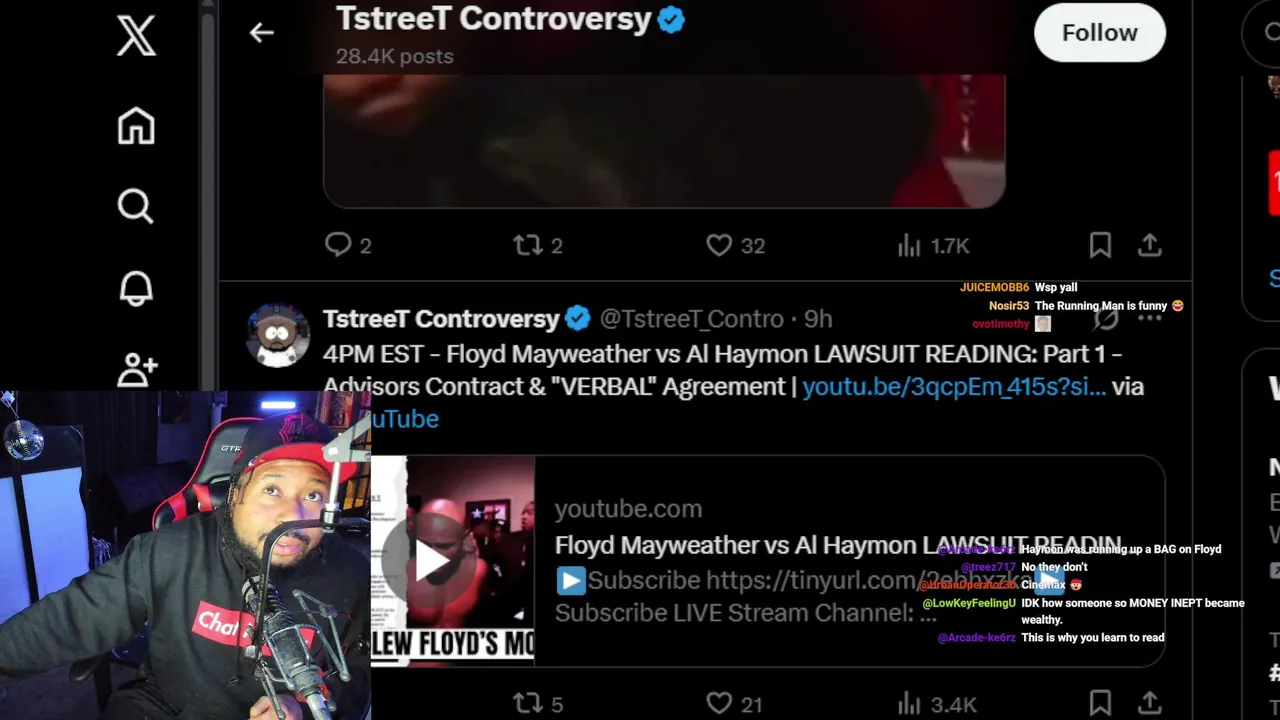Open the youtu.be link in post
Viewport: 1280px width, 720px height.
954,387
